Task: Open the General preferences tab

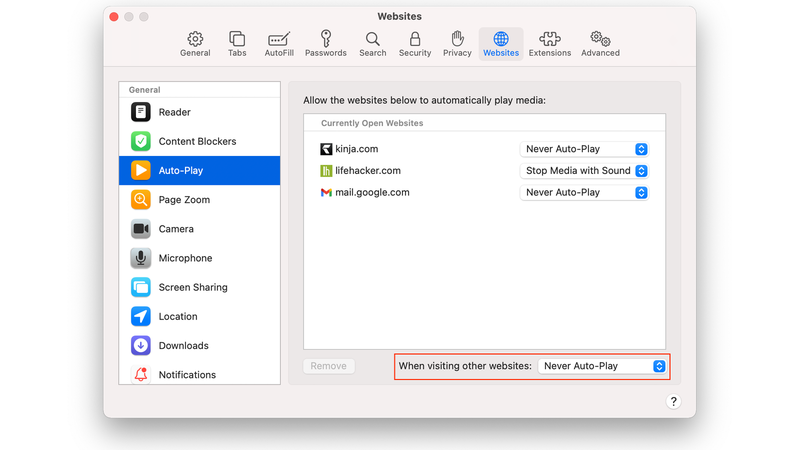Action: click(x=195, y=44)
